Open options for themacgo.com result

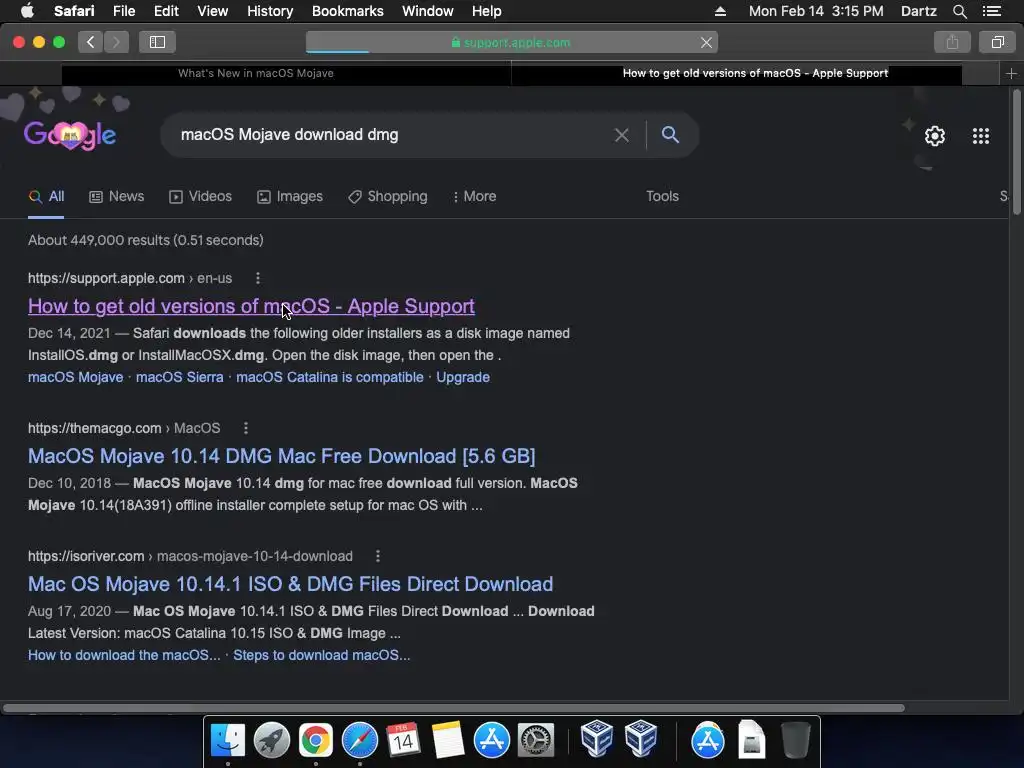[x=246, y=428]
